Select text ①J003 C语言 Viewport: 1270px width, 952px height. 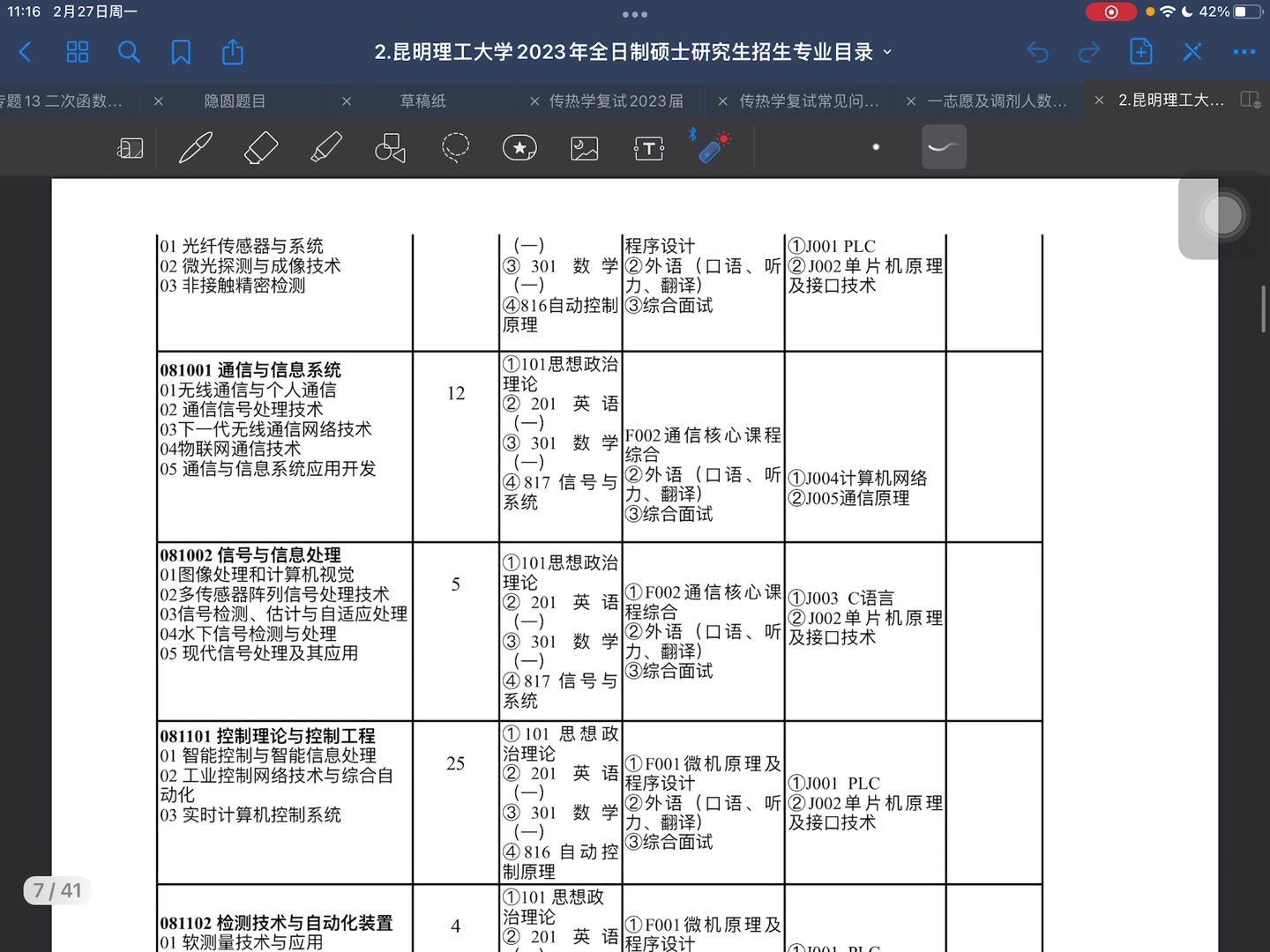tap(840, 599)
